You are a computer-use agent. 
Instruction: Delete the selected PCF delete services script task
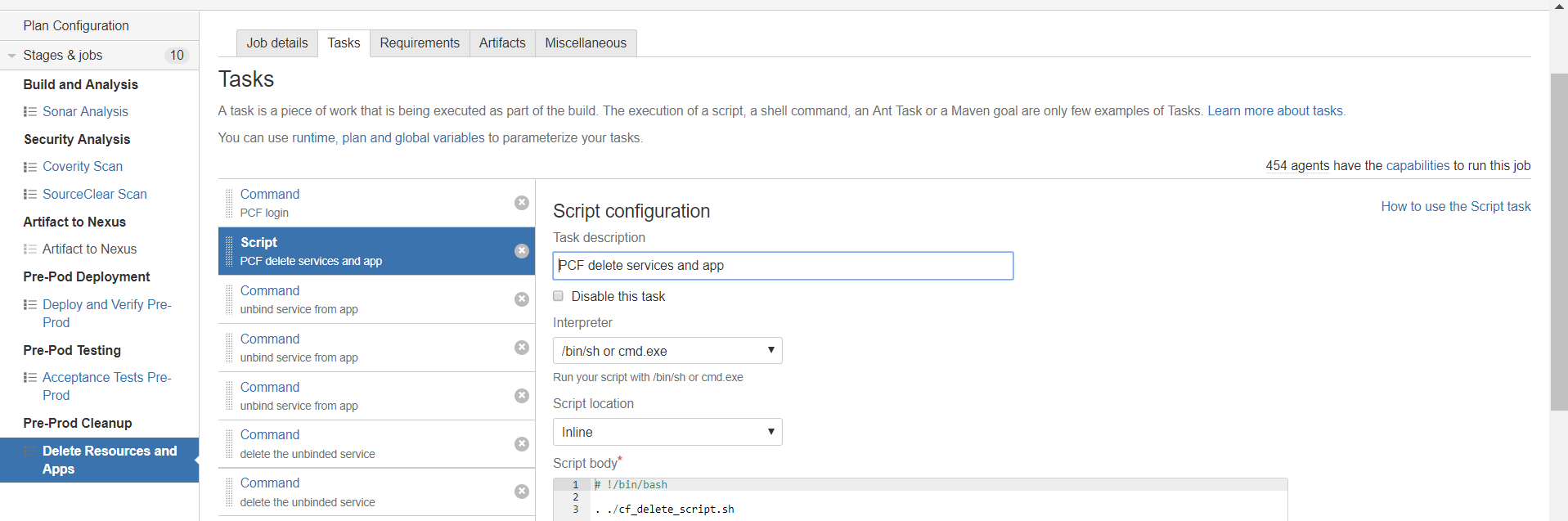521,251
